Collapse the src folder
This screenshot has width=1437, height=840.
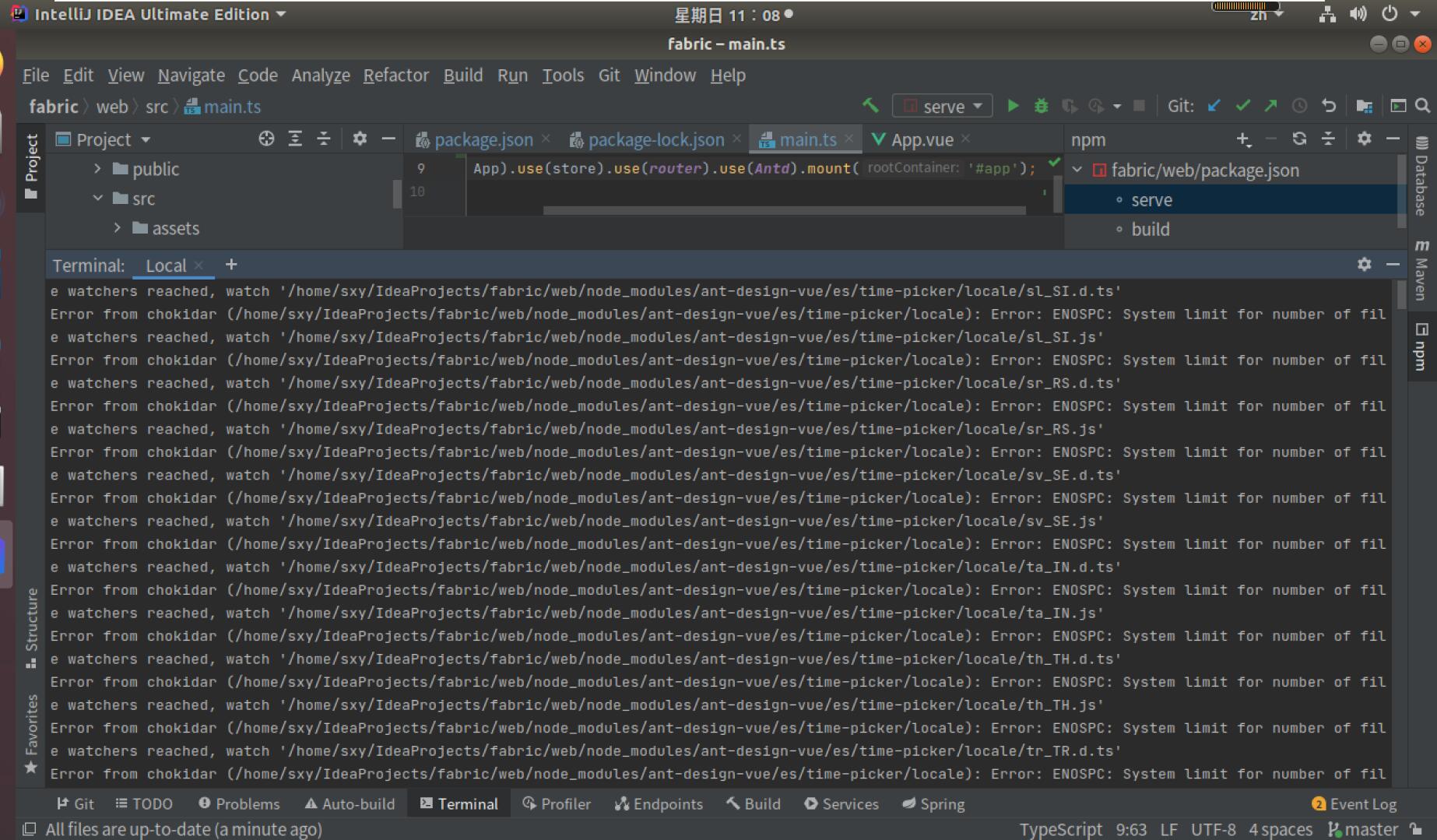pos(97,199)
